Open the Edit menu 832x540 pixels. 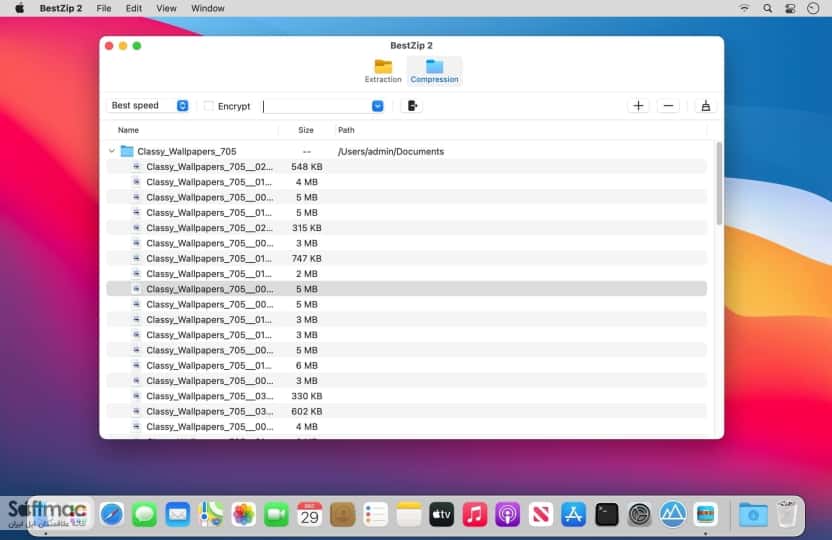134,8
